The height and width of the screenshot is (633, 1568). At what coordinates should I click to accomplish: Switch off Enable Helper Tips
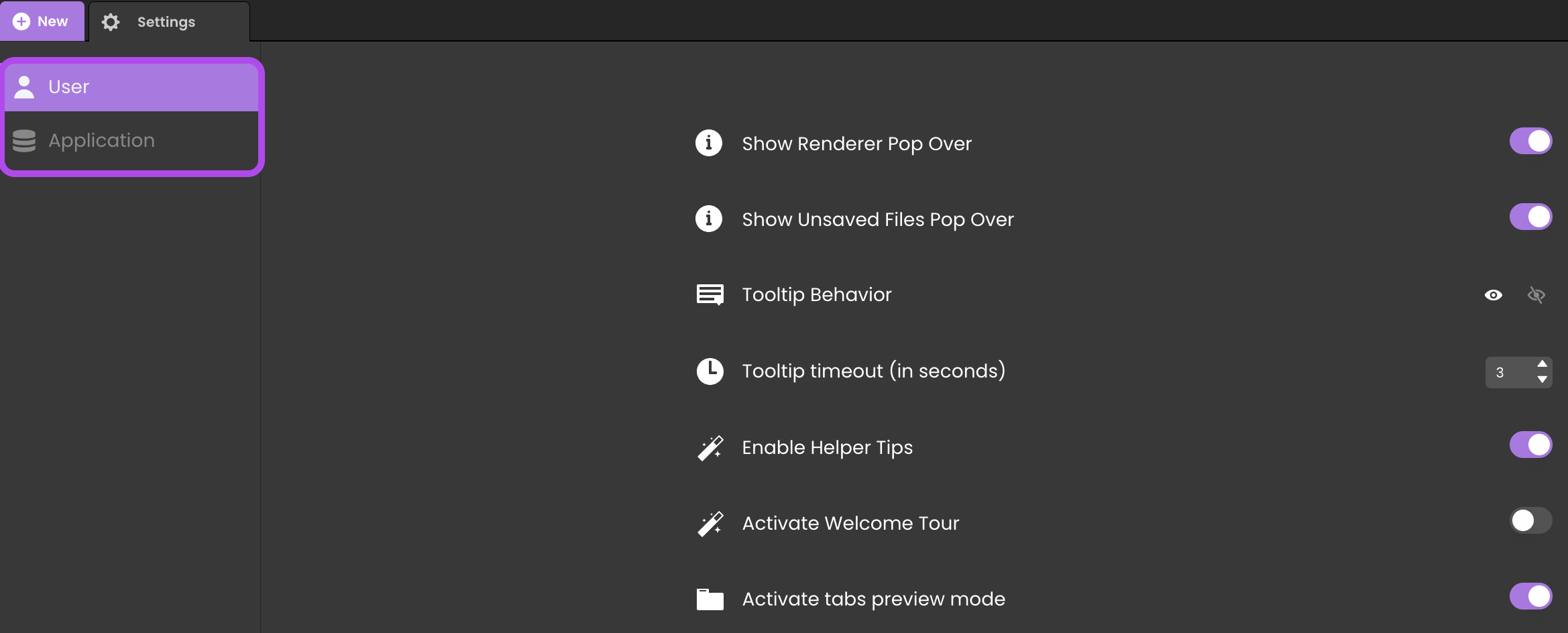[1530, 445]
